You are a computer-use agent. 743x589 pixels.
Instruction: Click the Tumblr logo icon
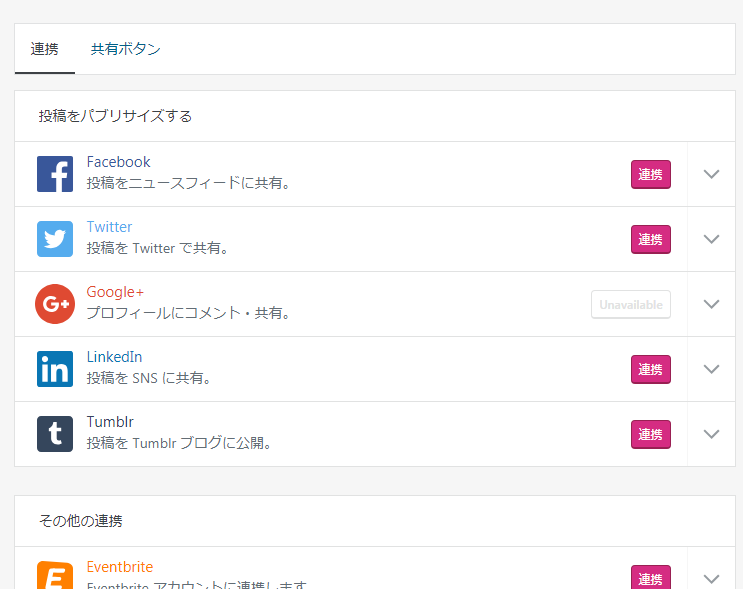55,434
